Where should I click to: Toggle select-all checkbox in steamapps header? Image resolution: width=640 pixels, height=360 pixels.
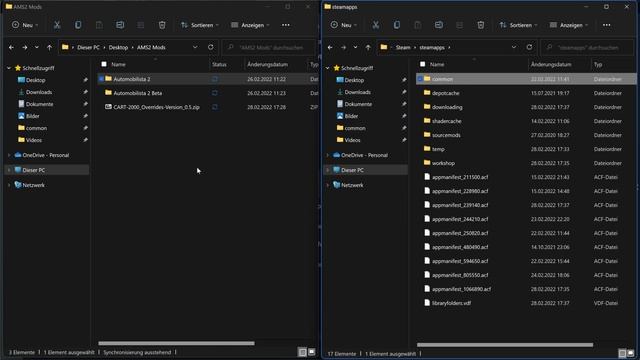(422, 64)
